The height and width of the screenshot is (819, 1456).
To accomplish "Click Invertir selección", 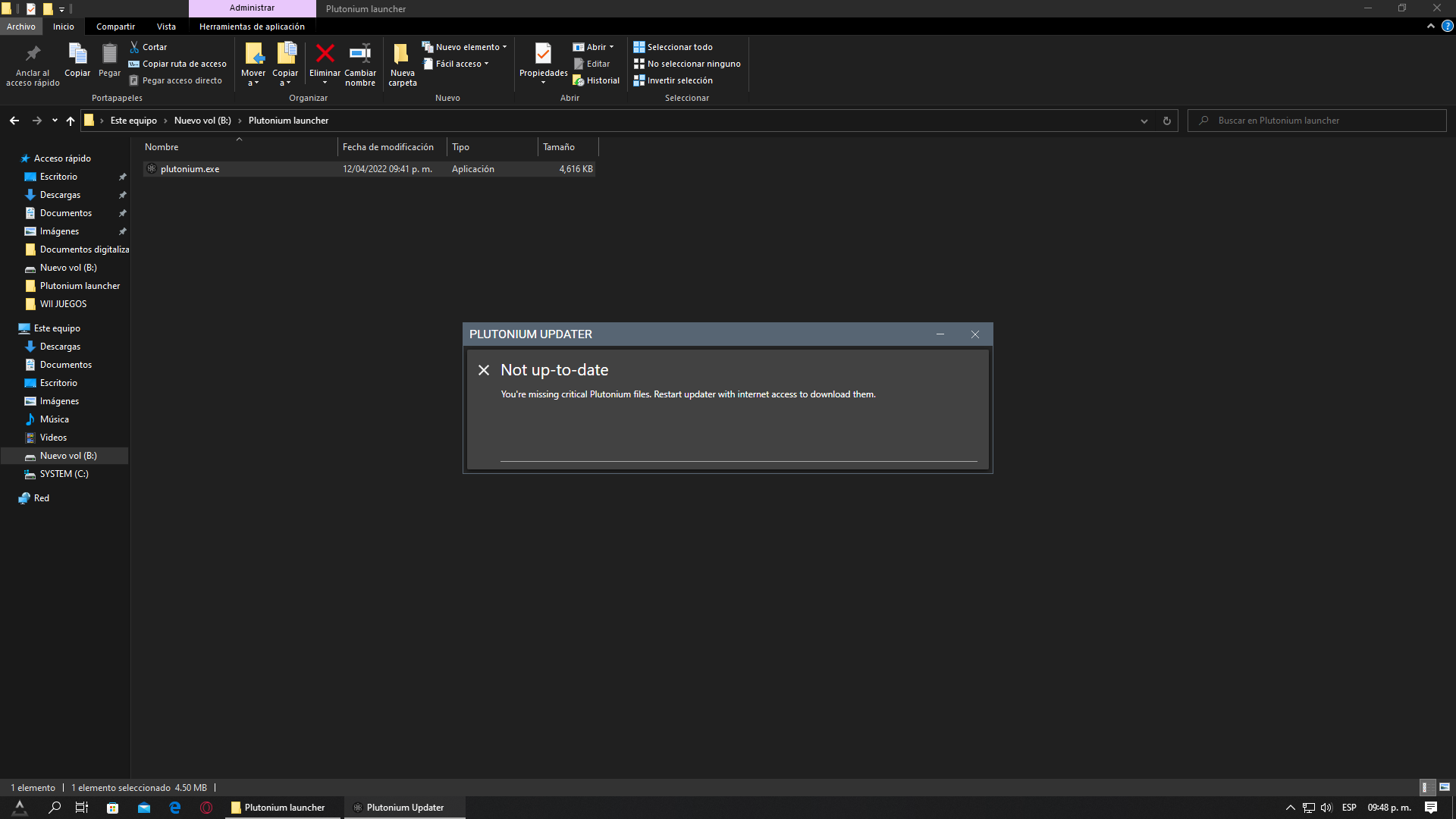I will coord(673,80).
